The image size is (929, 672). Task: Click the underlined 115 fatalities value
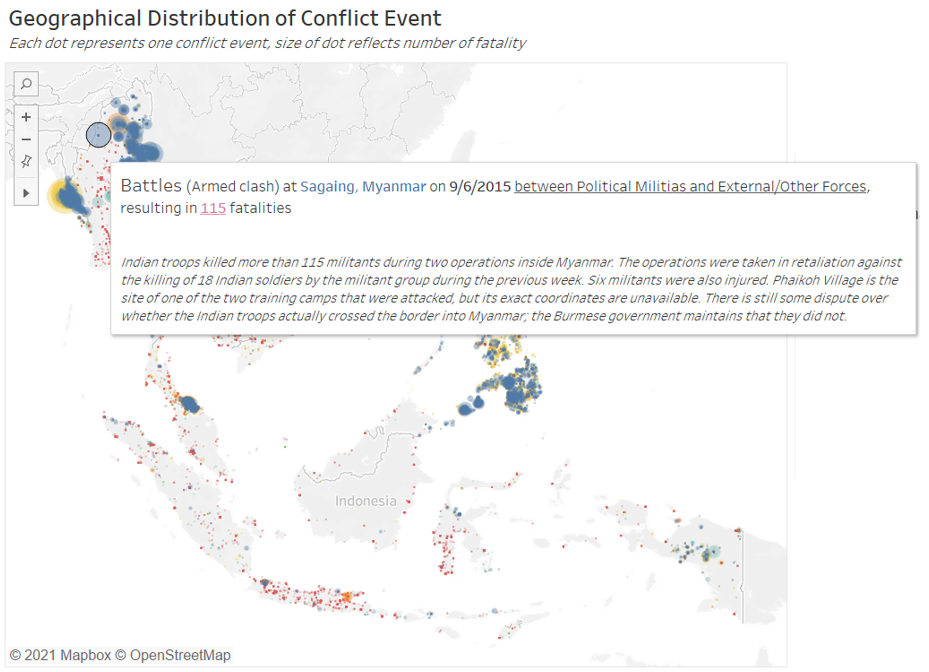coord(213,209)
